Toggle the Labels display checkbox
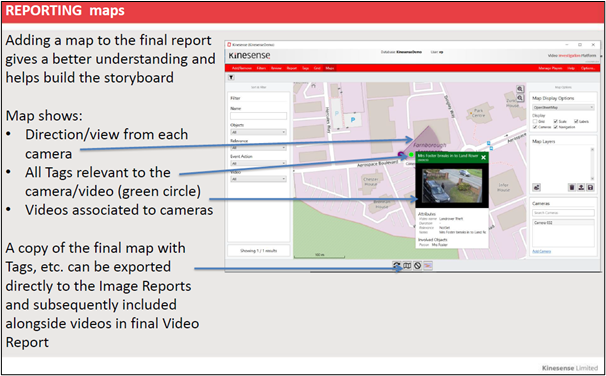 pos(576,121)
